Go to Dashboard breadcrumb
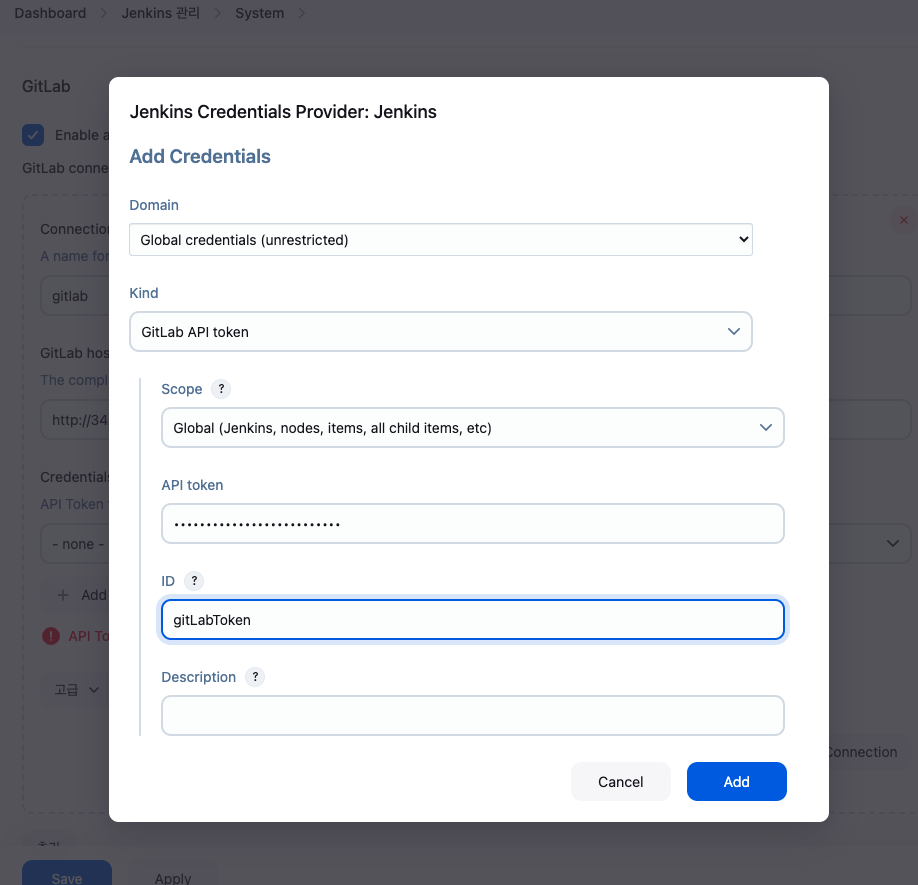The image size is (918, 885). click(50, 13)
